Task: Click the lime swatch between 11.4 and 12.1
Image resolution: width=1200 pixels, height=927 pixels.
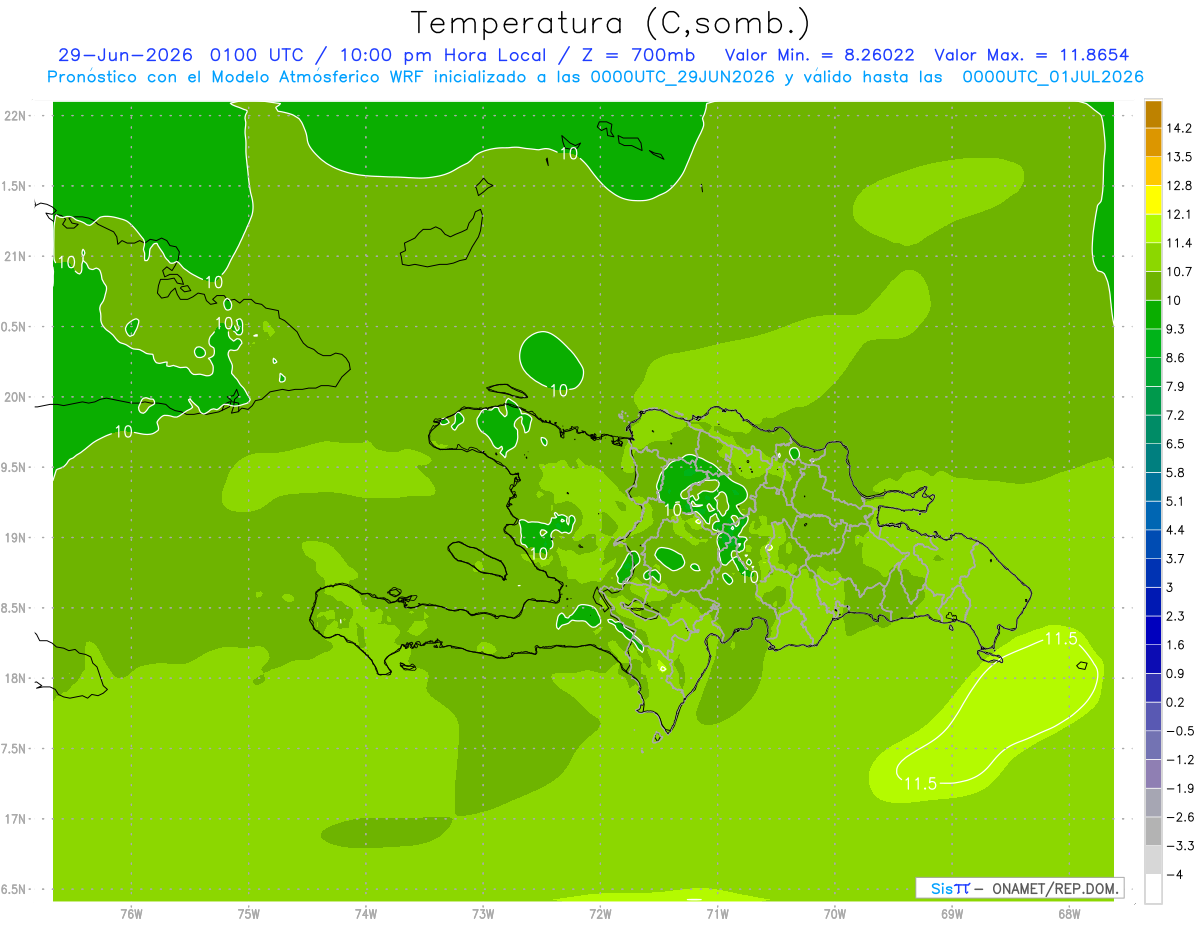Action: [1153, 228]
